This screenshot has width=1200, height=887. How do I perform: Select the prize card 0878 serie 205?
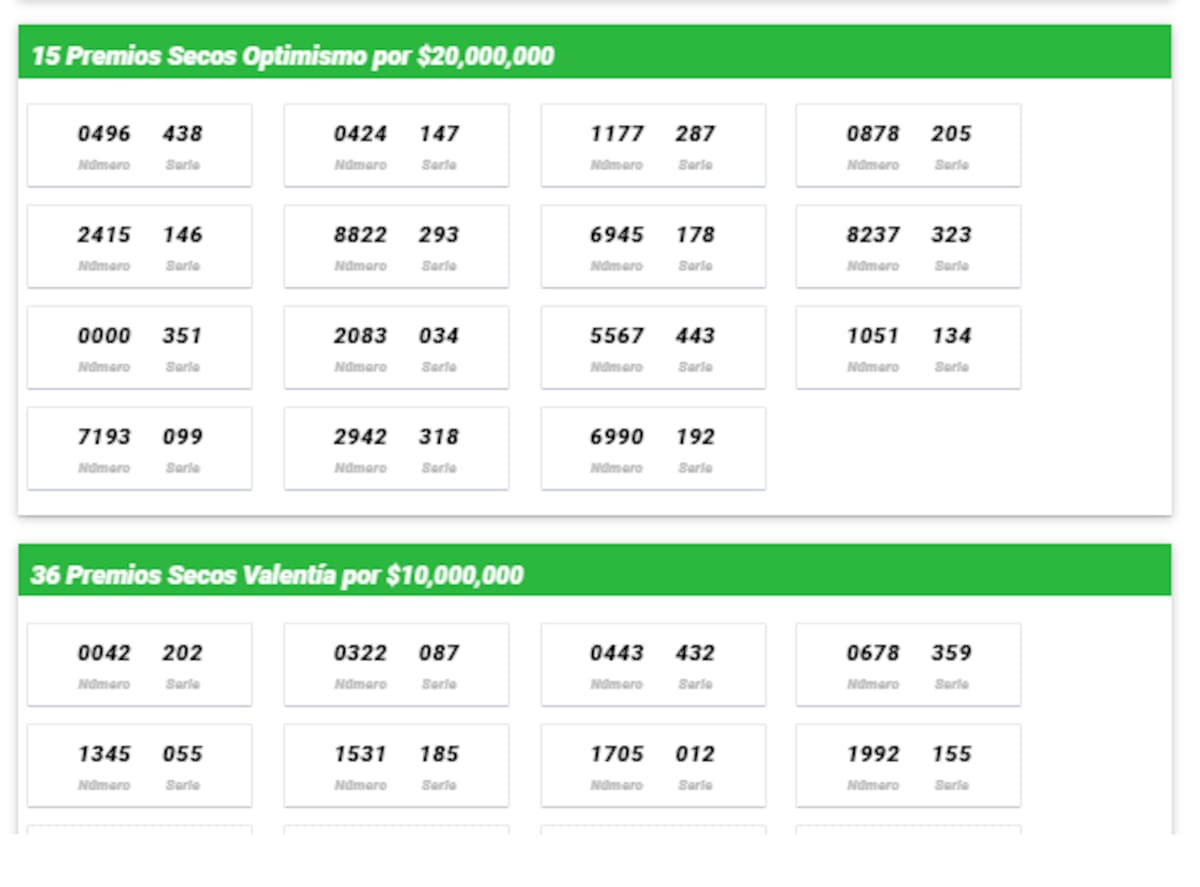(x=908, y=146)
